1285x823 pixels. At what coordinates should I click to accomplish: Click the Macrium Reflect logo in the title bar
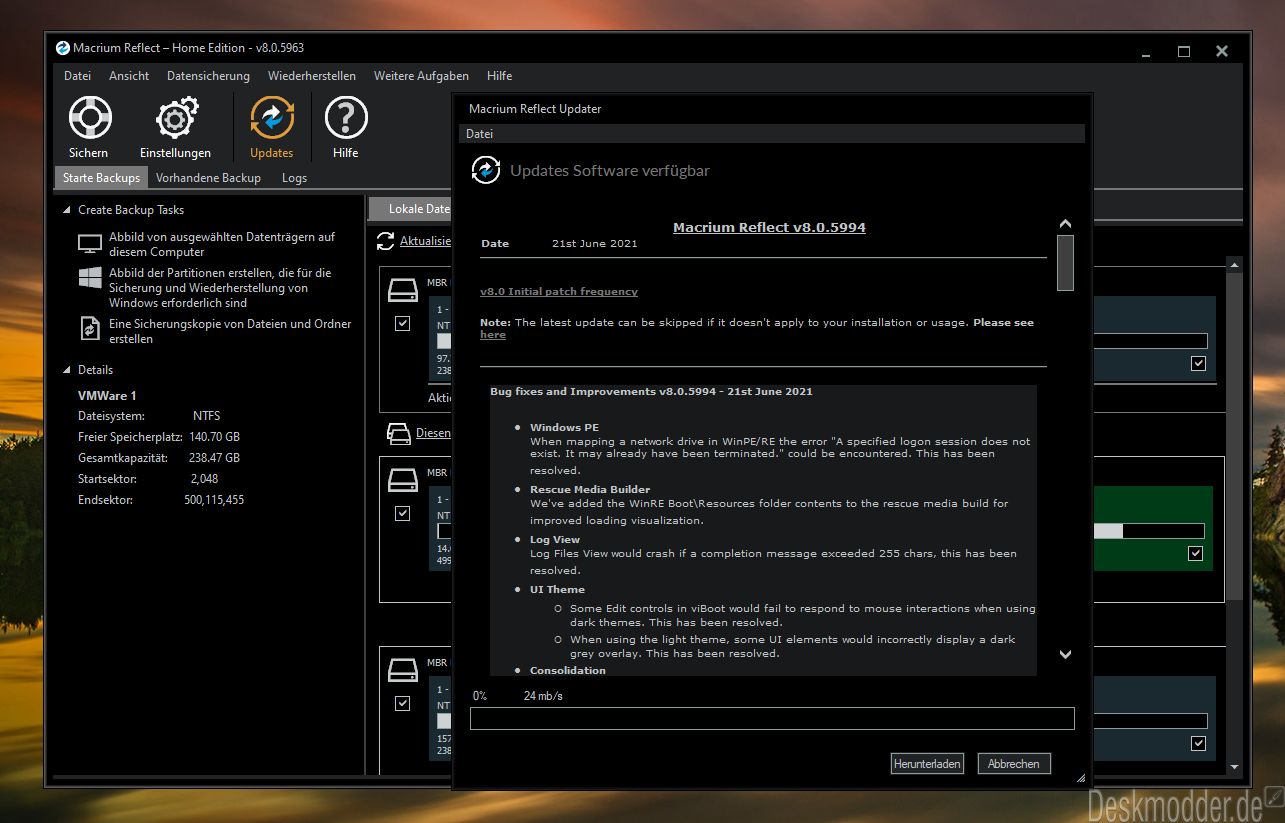point(63,48)
